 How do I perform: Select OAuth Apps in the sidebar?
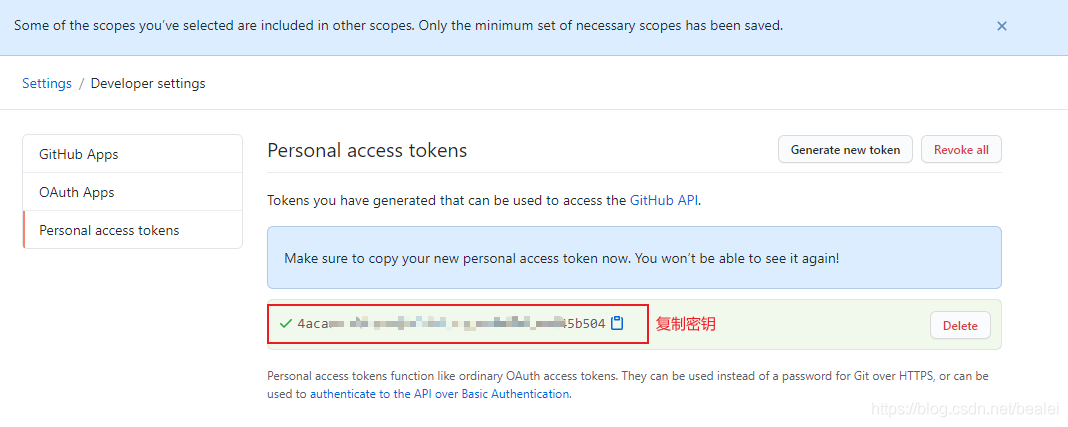pyautogui.click(x=77, y=192)
